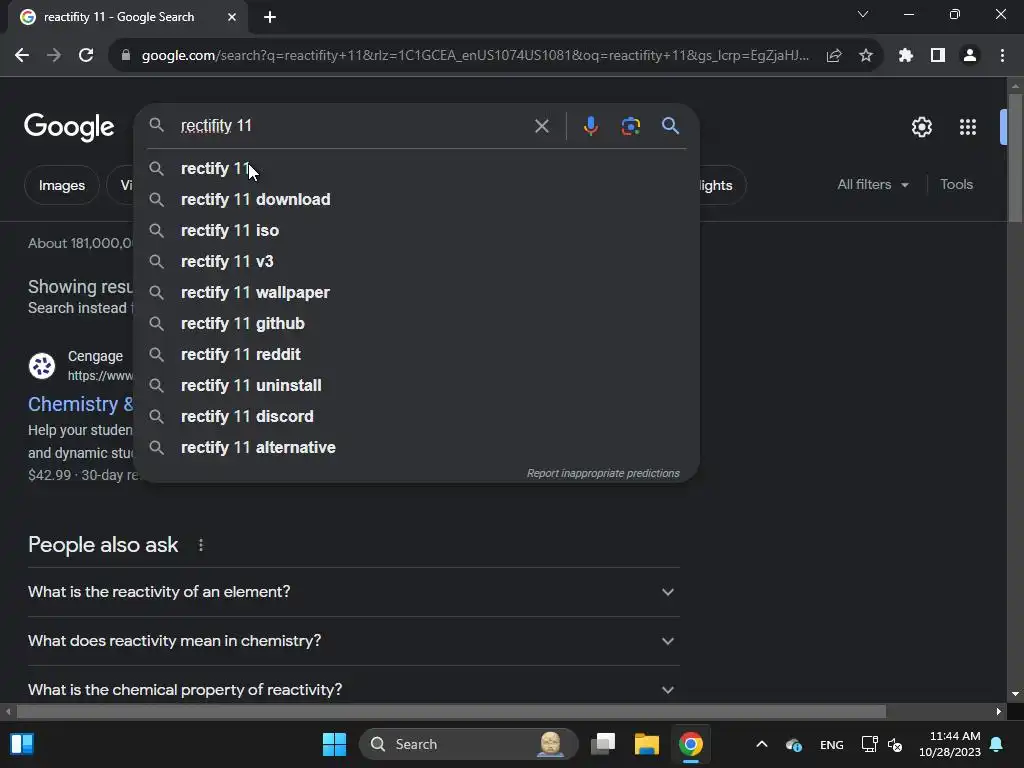Click the vertical page scrollbar thumb
Screen dimensions: 1024x768
[x=1015, y=157]
